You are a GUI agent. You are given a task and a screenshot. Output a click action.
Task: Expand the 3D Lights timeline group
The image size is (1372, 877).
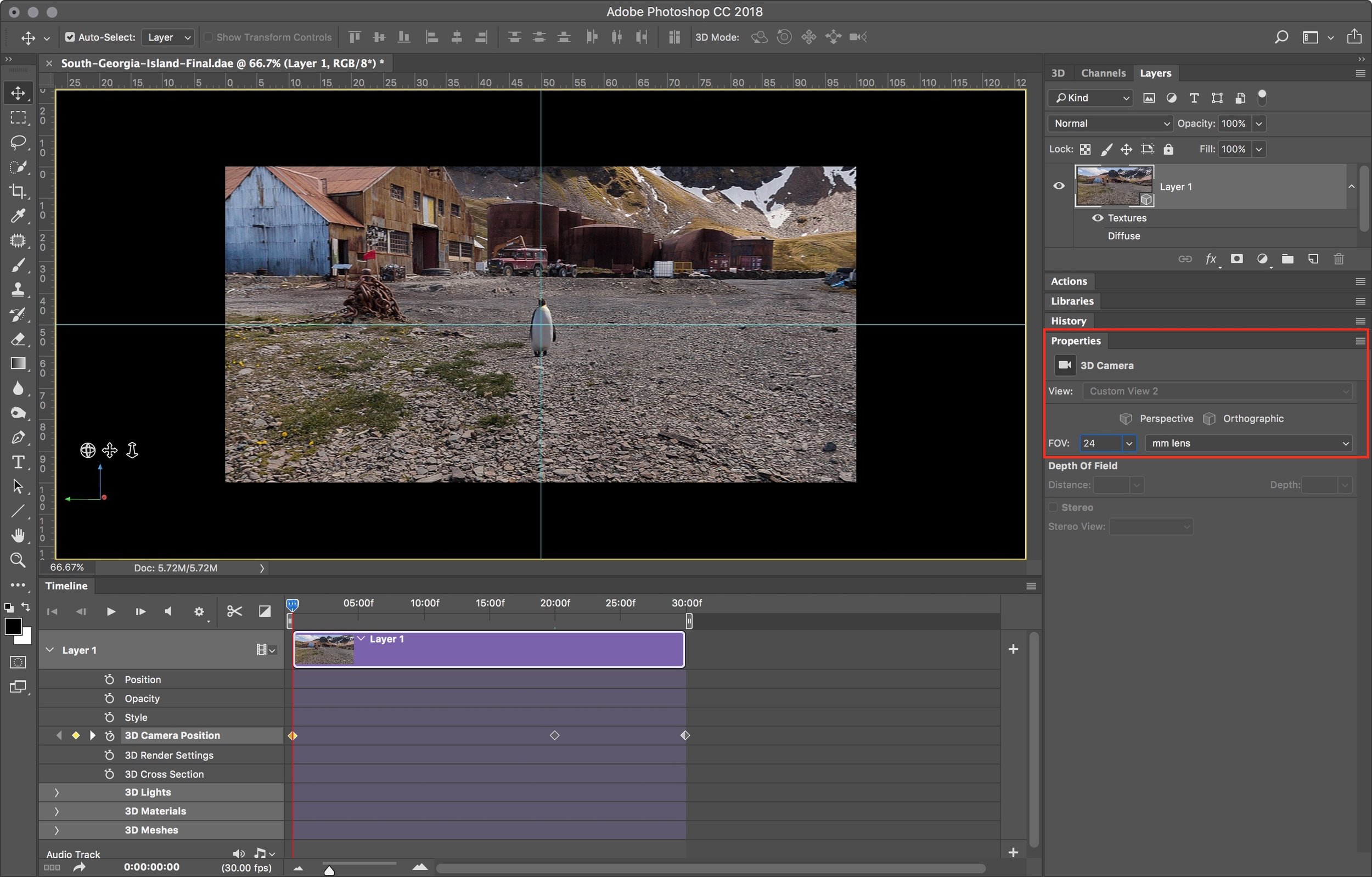(57, 792)
